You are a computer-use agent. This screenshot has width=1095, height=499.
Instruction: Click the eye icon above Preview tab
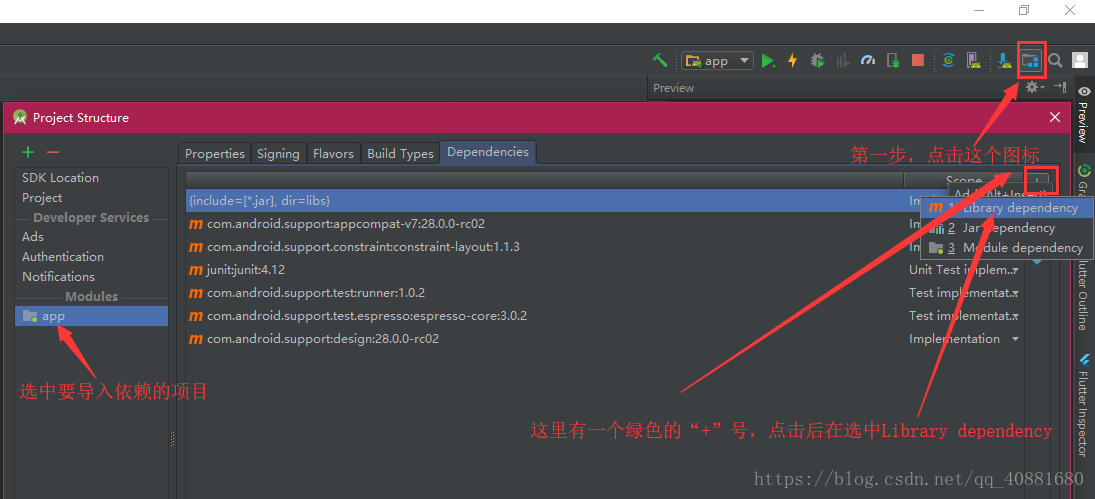(1084, 91)
